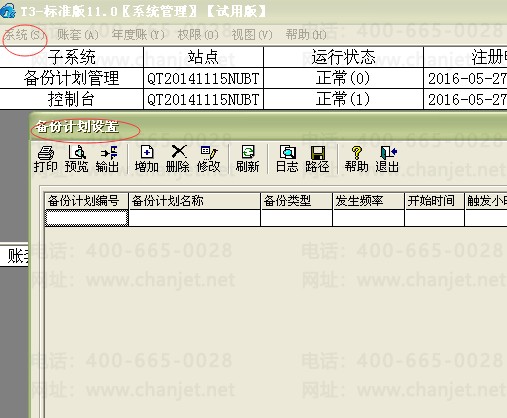Screen dimensions: 507x418
Task: Click the 打印 print icon
Action: pyautogui.click(x=46, y=159)
